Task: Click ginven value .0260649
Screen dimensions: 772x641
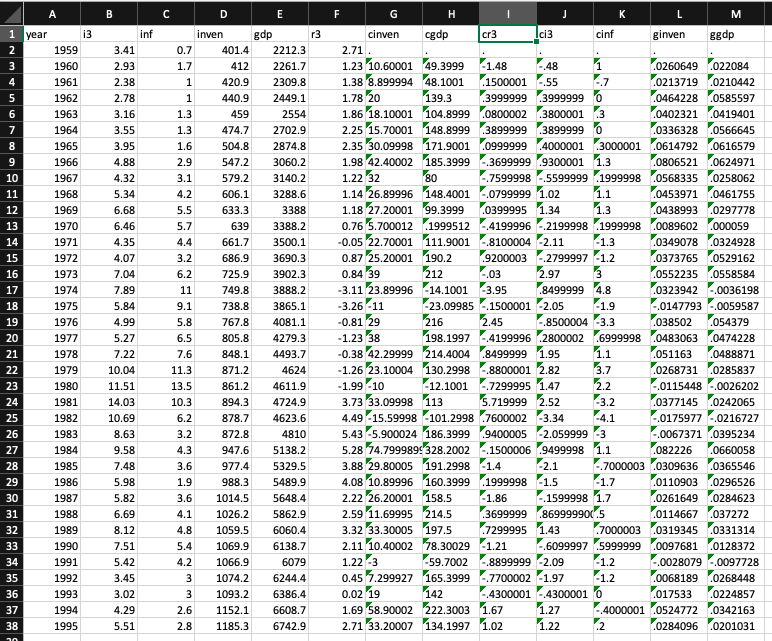Action: (679, 66)
